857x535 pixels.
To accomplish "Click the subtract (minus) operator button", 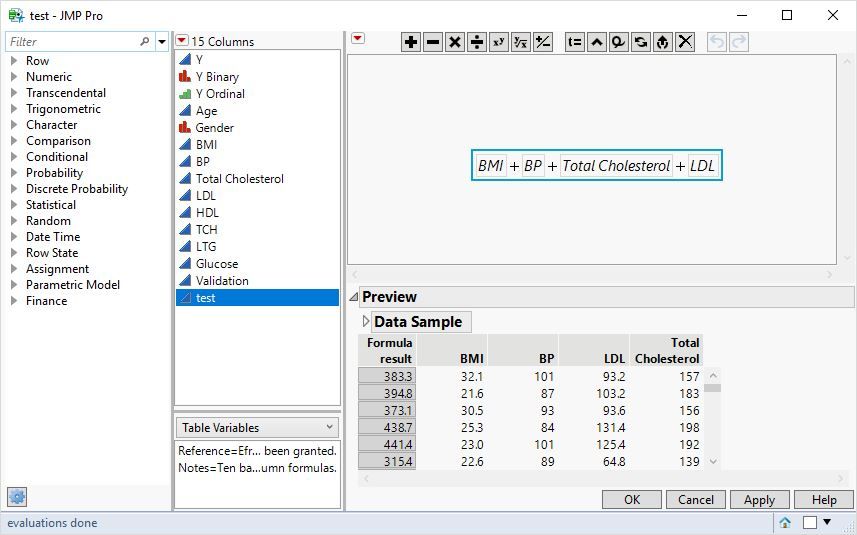I will point(433,42).
